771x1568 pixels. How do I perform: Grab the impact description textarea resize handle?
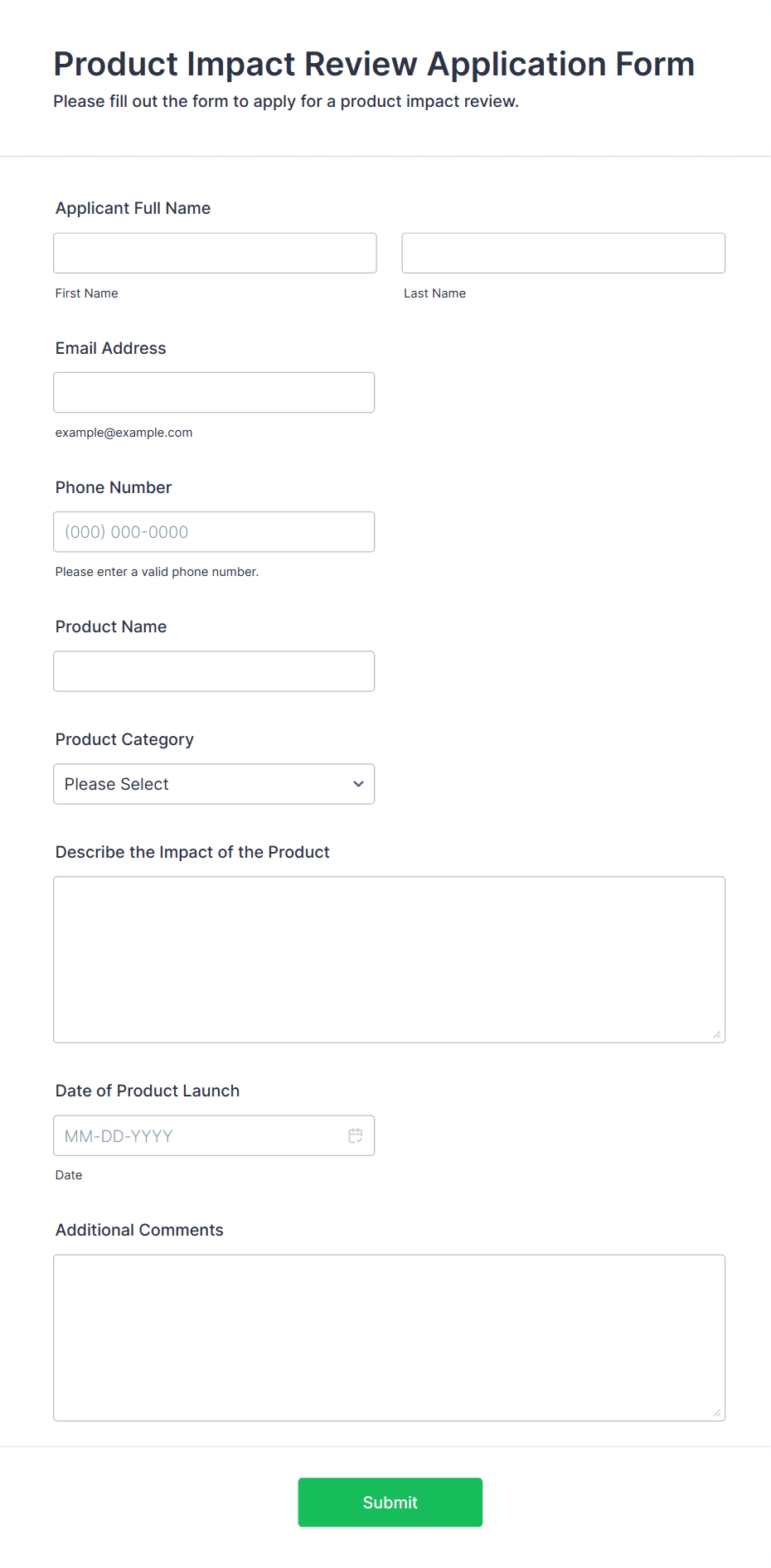(717, 1034)
